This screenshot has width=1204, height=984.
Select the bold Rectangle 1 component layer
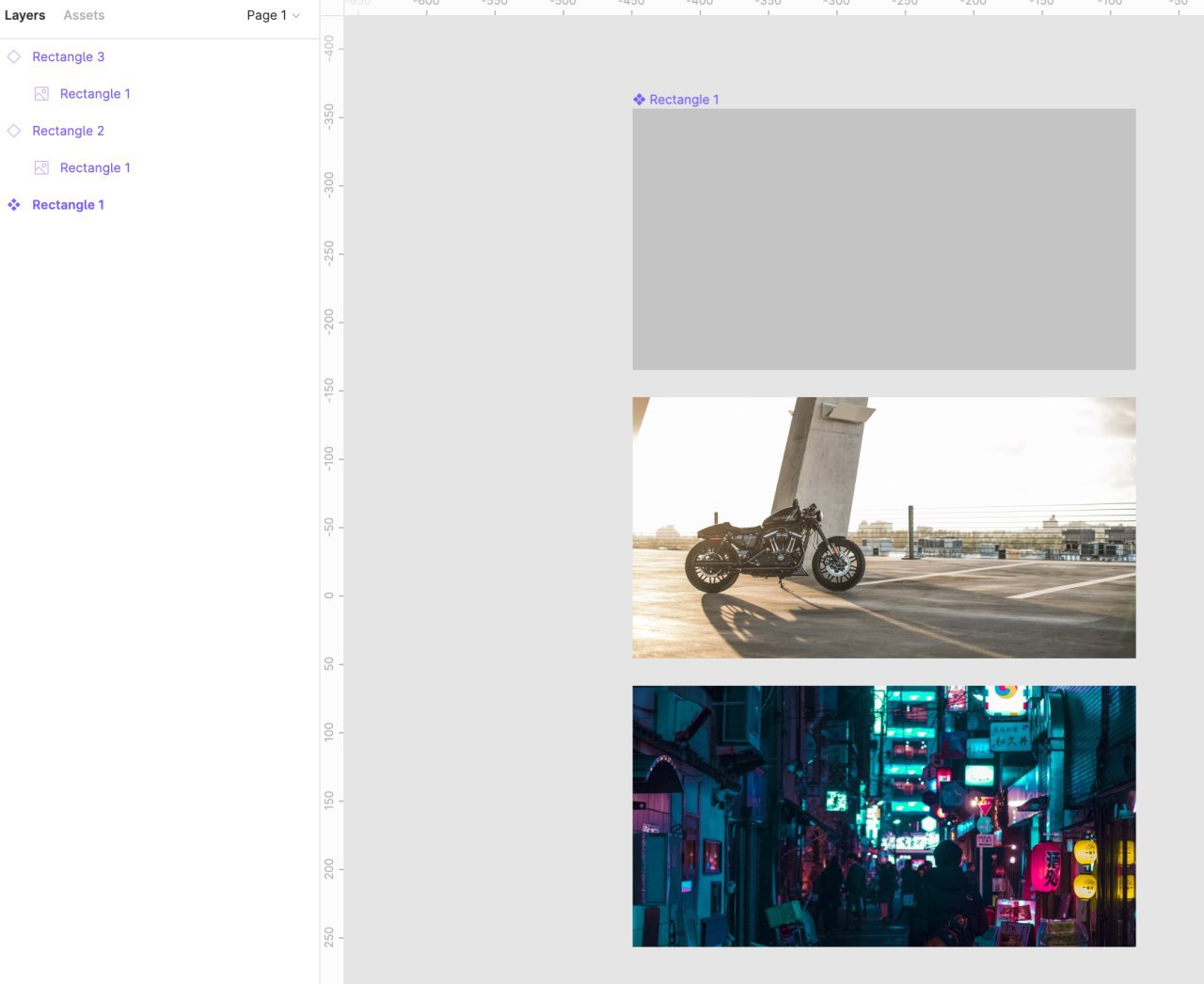click(68, 205)
